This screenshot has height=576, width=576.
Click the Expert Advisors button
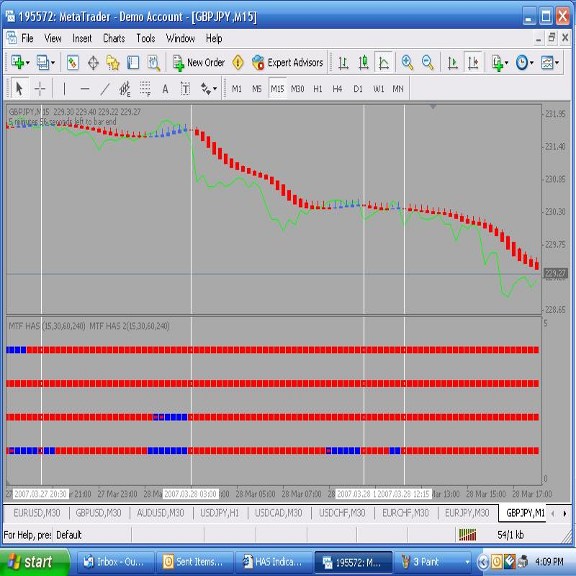[x=287, y=63]
